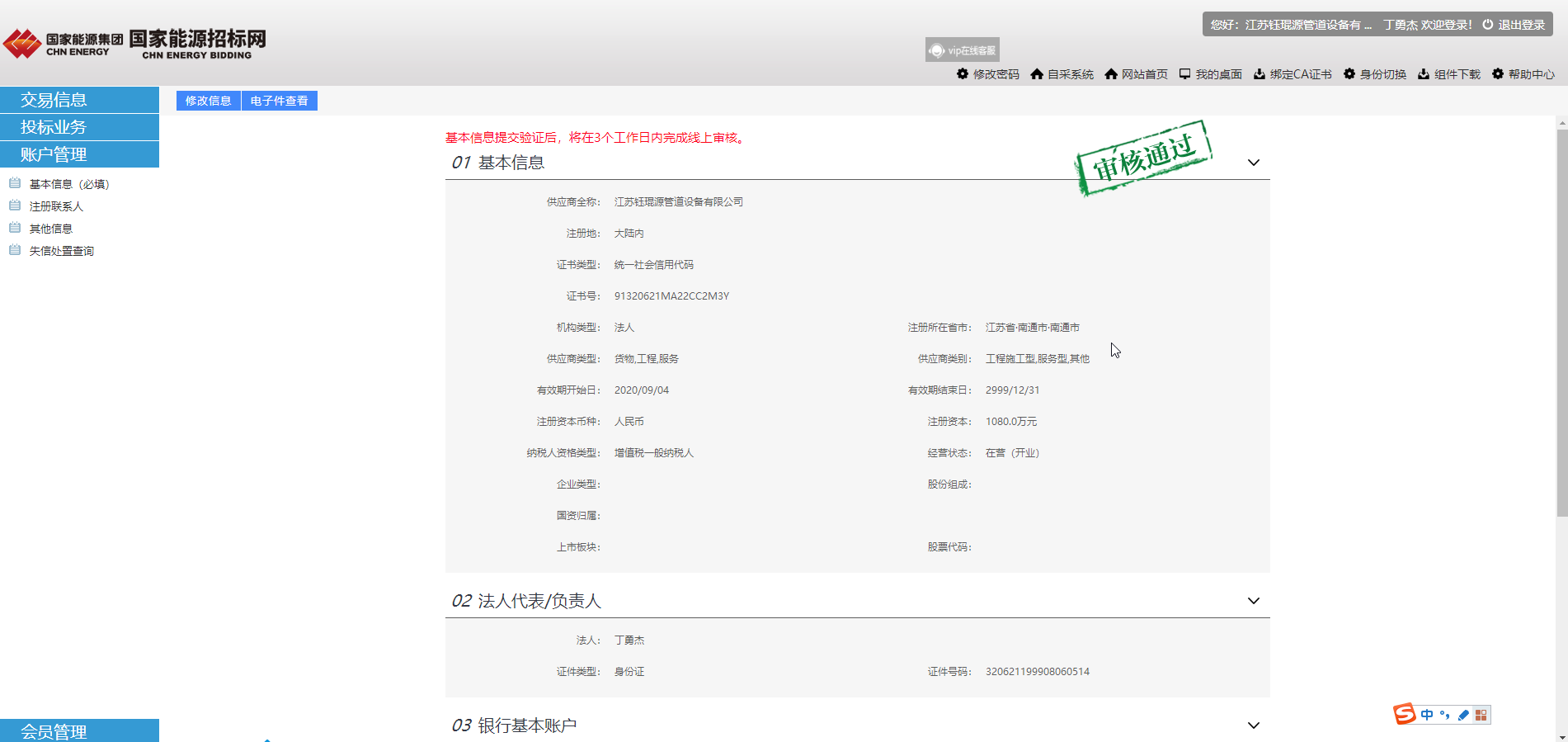Screen dimensions: 1568x742
Task: Select 注册联系人 in the sidebar
Action: (56, 206)
